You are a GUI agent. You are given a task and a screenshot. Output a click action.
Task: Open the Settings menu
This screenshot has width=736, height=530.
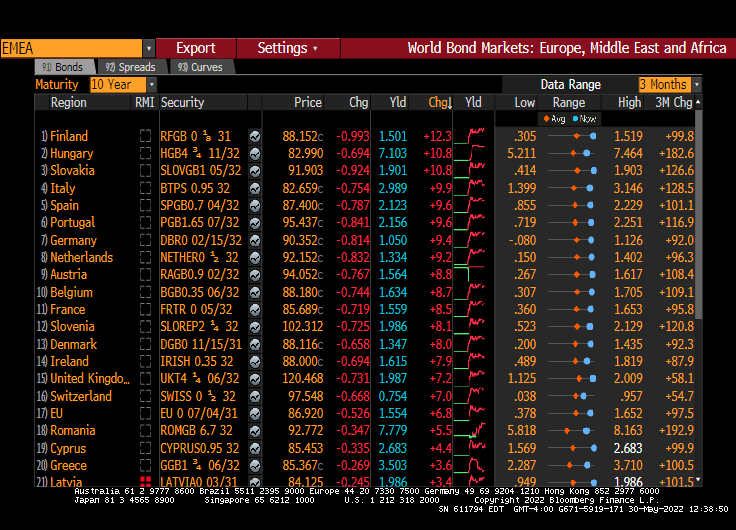point(286,48)
